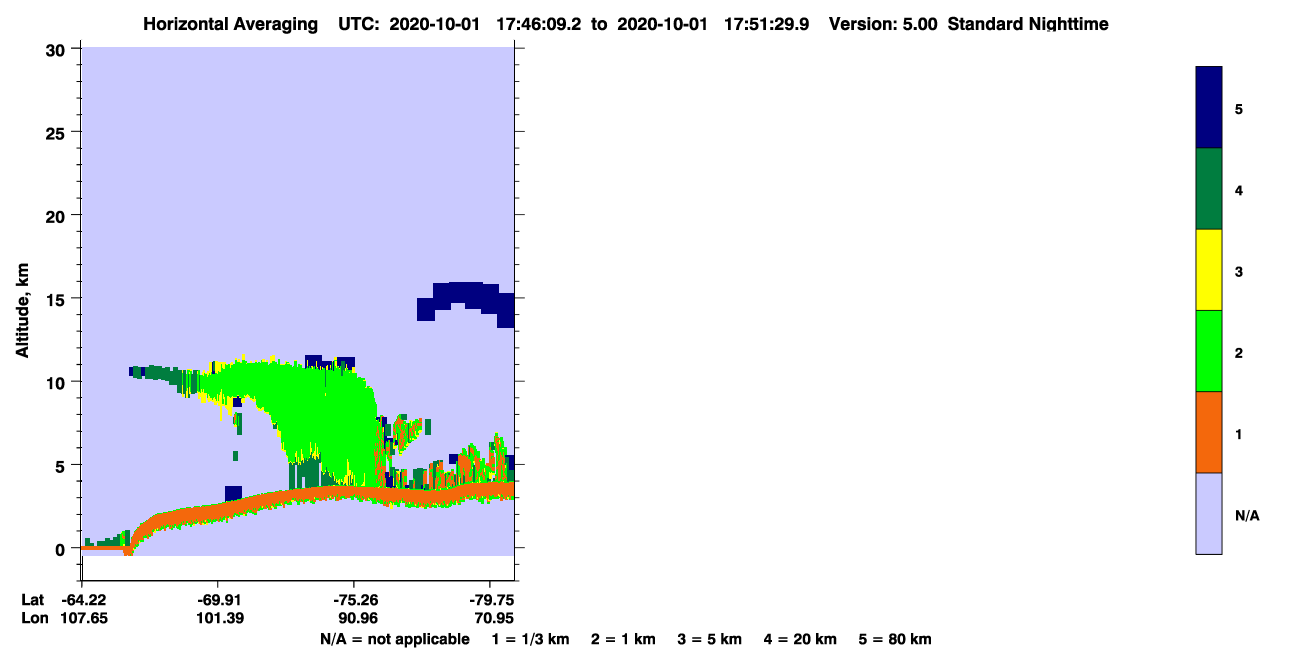The image size is (1300, 667).
Task: Click the latitude value -69.91
Action: pos(218,600)
